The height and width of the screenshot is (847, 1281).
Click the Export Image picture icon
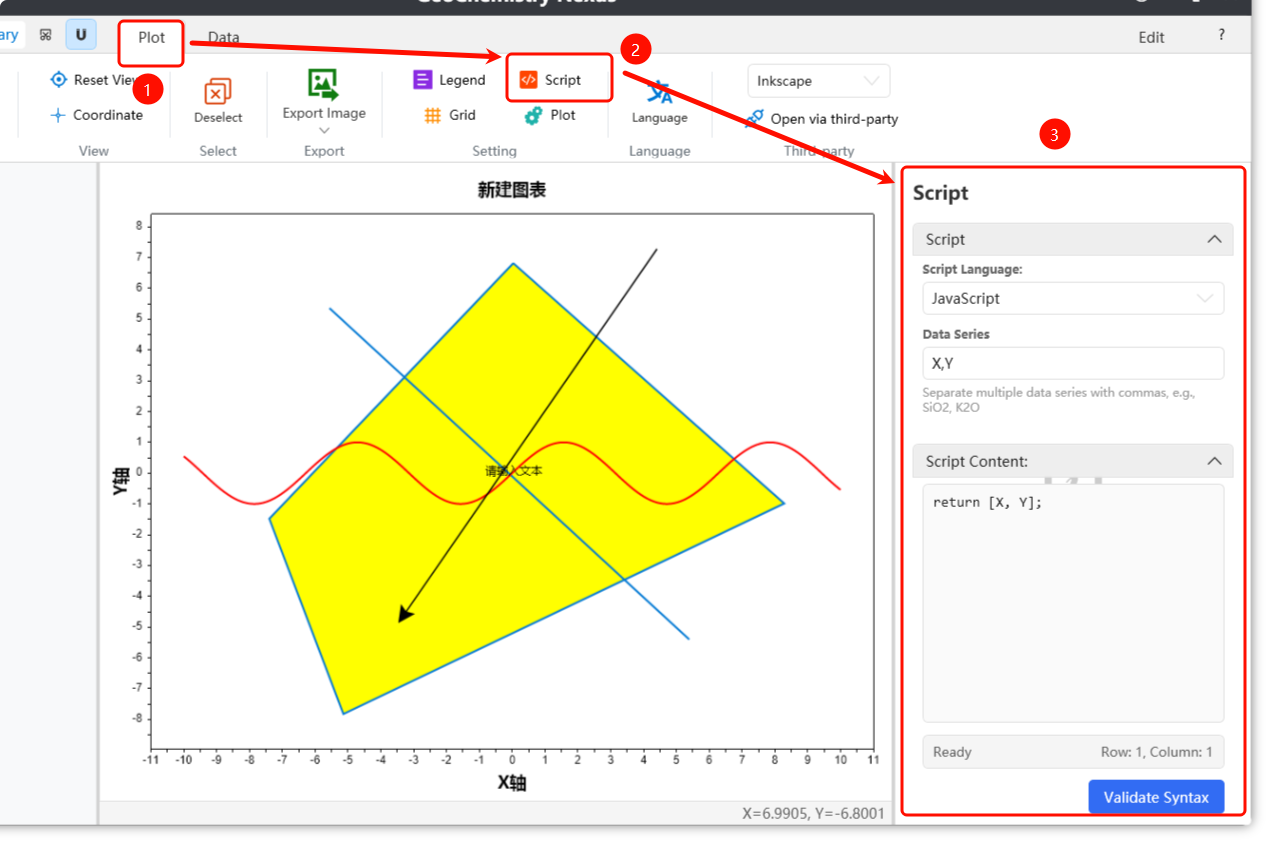323,84
